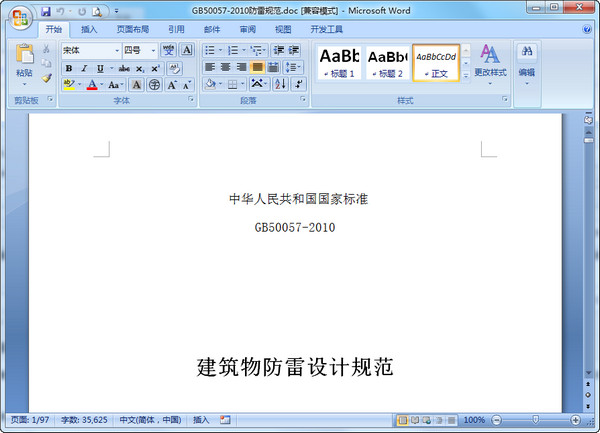Switch to the 审阅 tab

point(248,29)
